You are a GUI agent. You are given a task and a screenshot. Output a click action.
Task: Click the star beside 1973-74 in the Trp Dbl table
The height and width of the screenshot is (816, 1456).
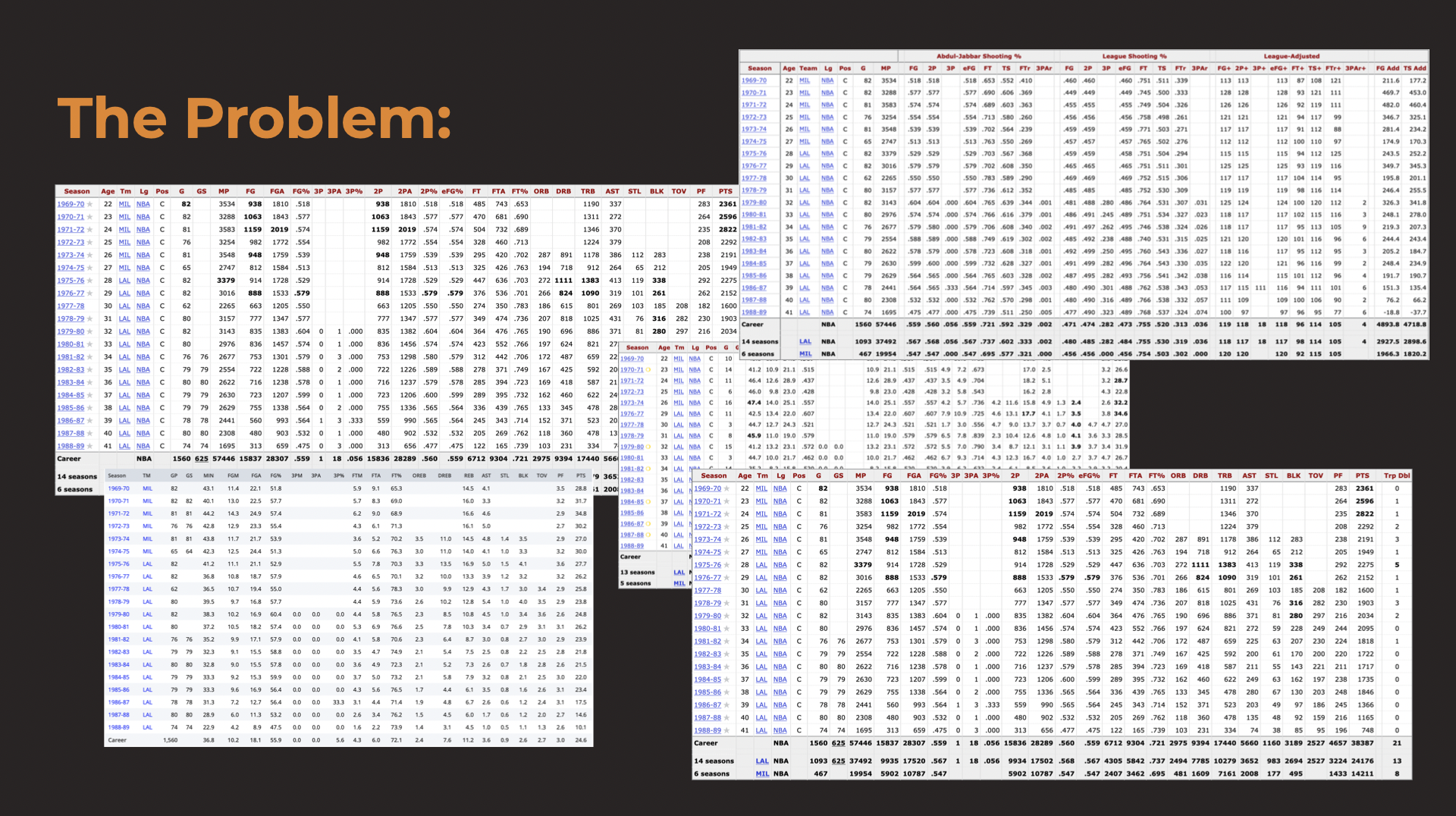726,540
